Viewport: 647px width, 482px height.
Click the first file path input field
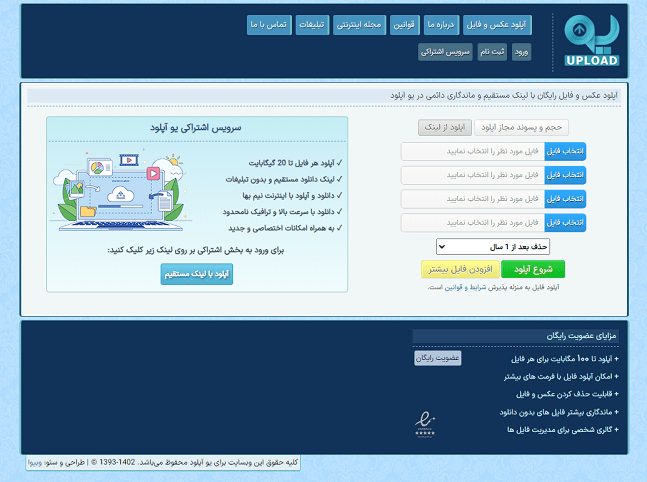tap(473, 151)
